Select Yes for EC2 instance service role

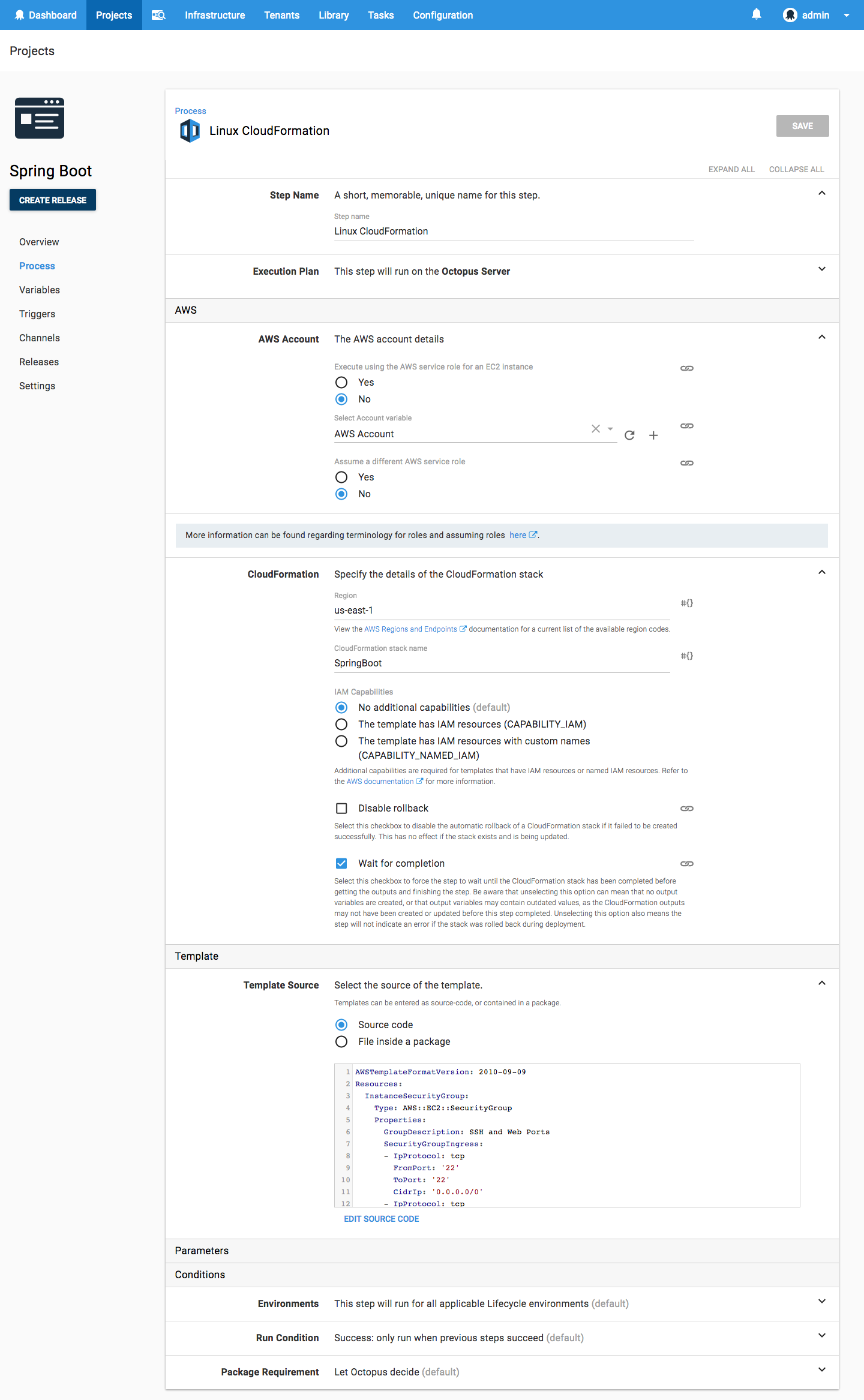click(x=341, y=382)
